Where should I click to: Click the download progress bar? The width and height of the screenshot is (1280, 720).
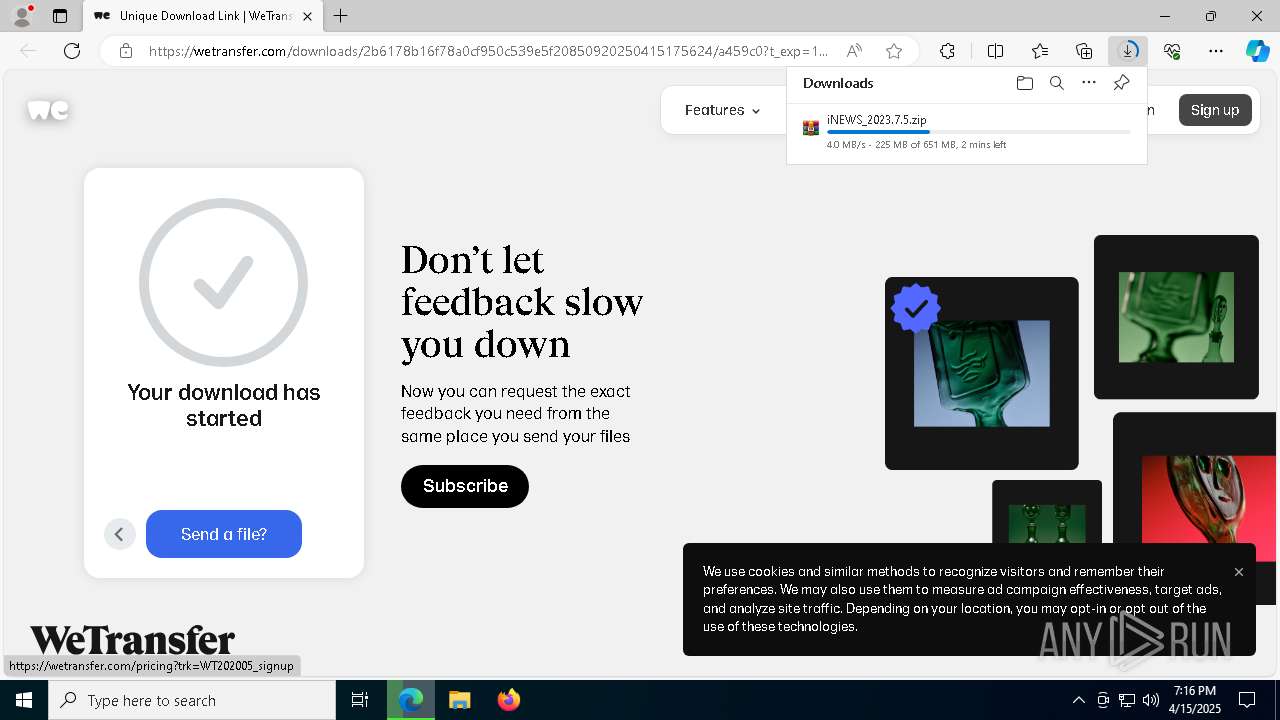point(979,132)
